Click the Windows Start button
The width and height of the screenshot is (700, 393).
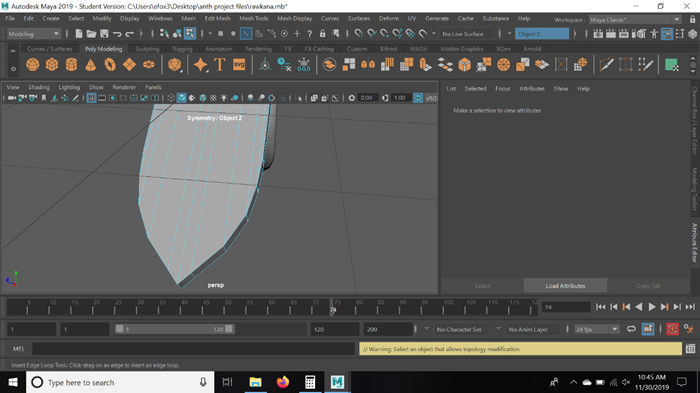click(13, 382)
